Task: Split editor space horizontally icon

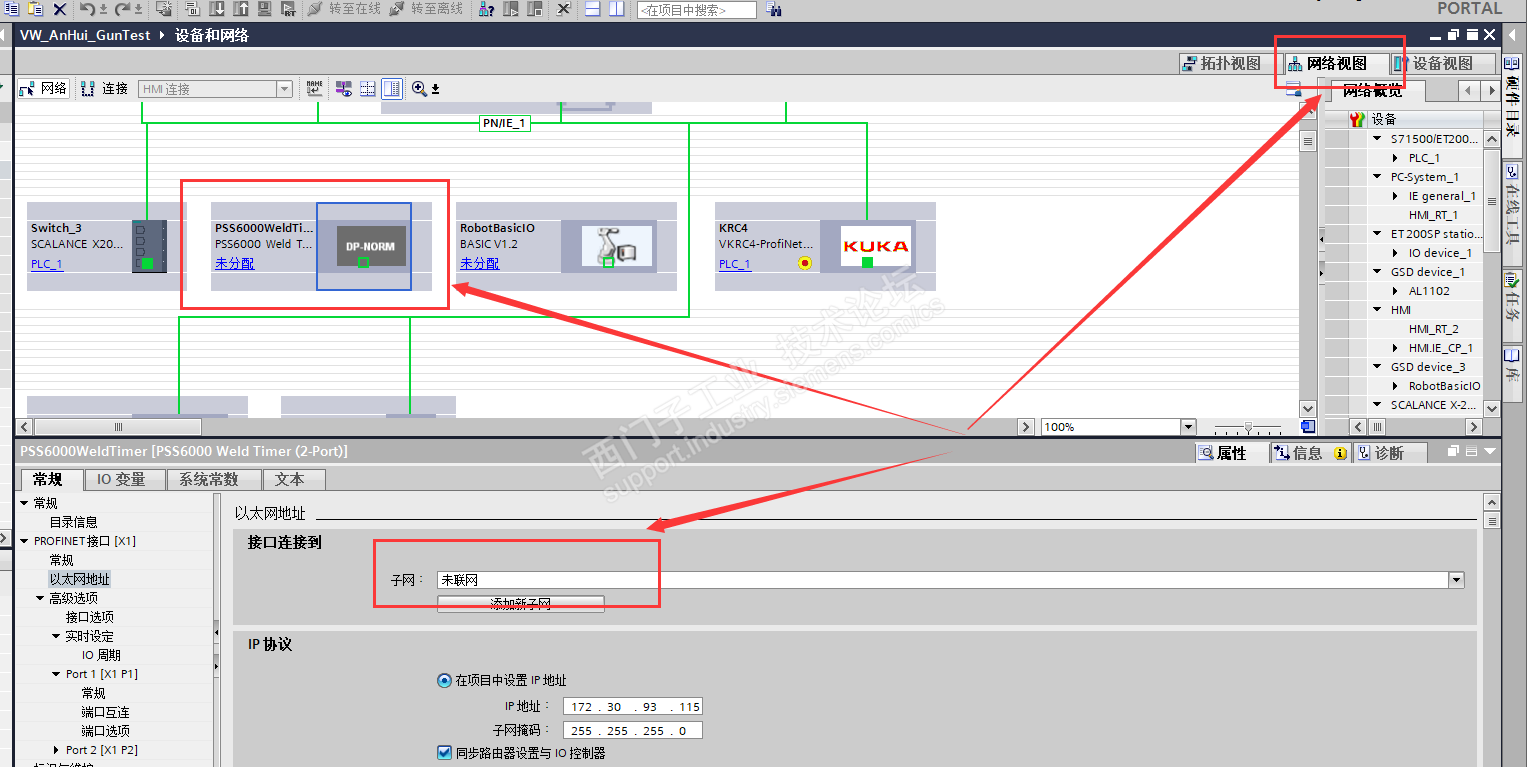Action: tap(593, 9)
